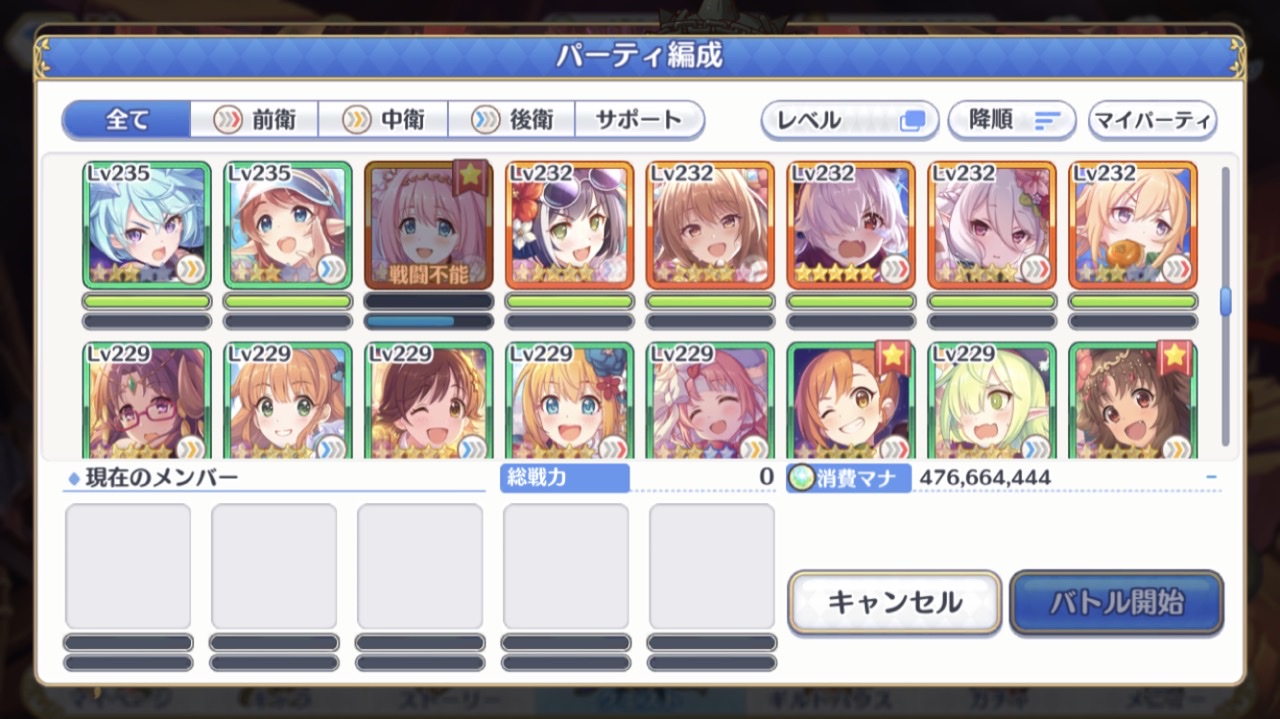The height and width of the screenshot is (719, 1280).
Task: Click the character list vertical scrollbar
Action: (x=1226, y=306)
